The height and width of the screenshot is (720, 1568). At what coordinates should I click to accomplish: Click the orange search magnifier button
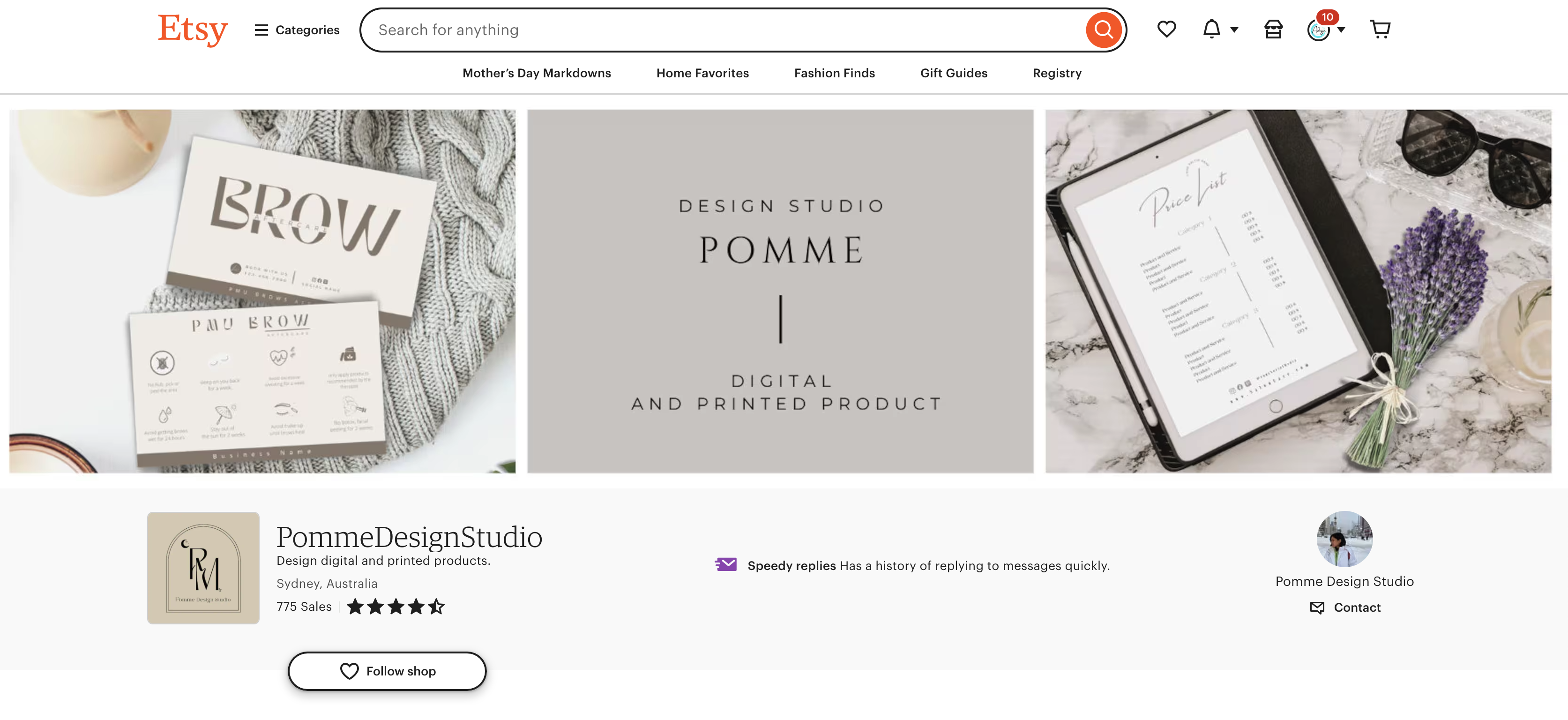1103,30
